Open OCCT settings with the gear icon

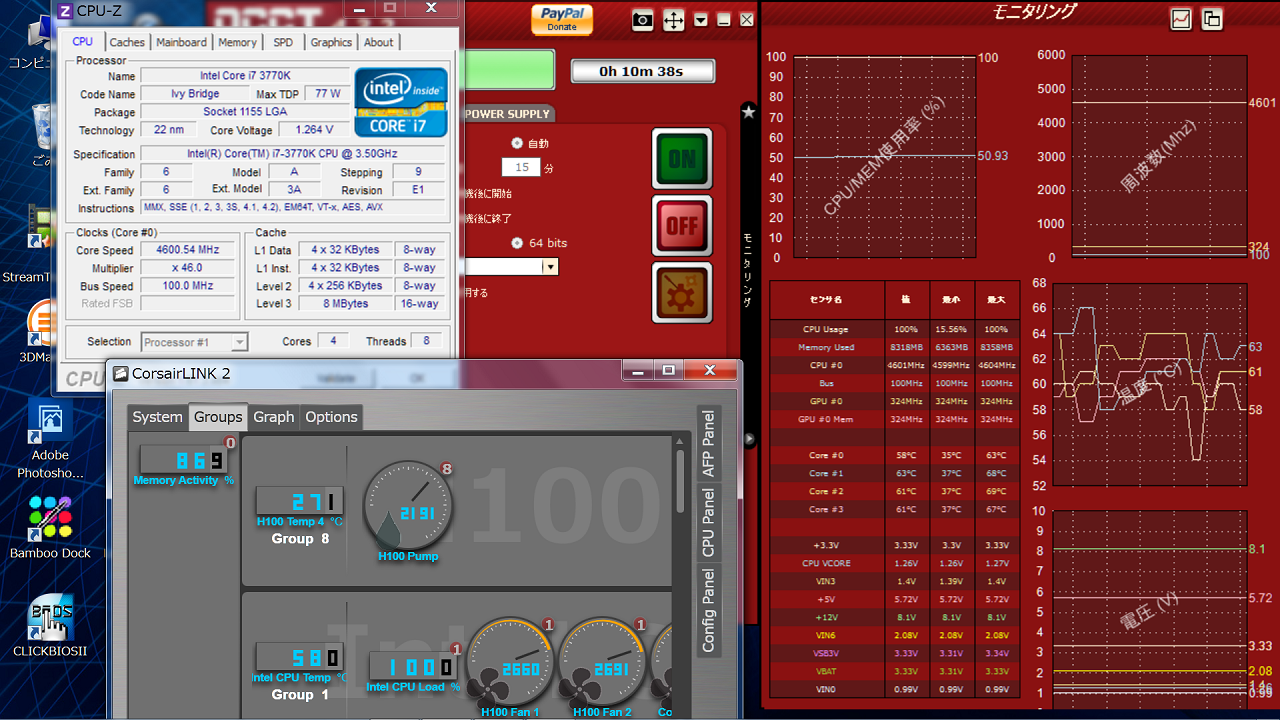click(x=682, y=293)
